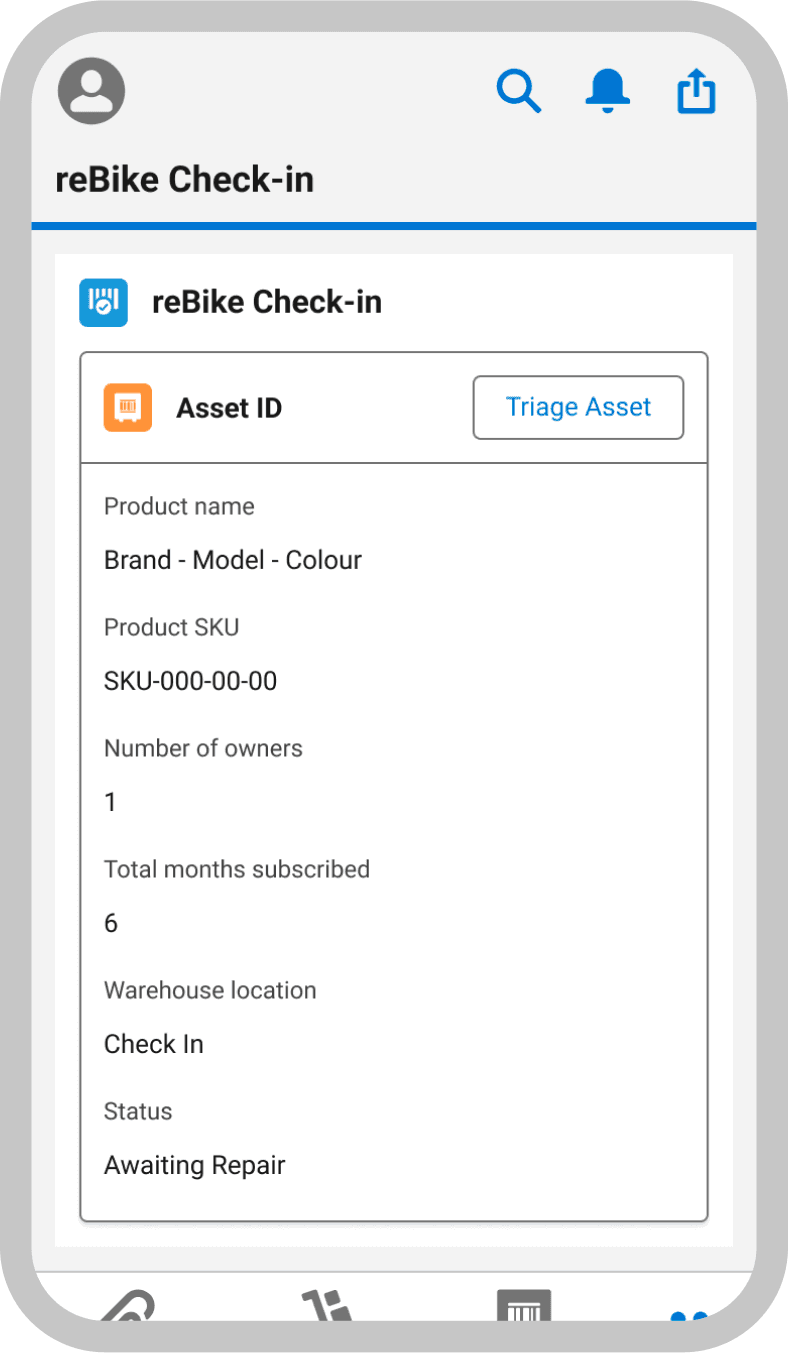Open search using the magnifier icon

pos(519,90)
